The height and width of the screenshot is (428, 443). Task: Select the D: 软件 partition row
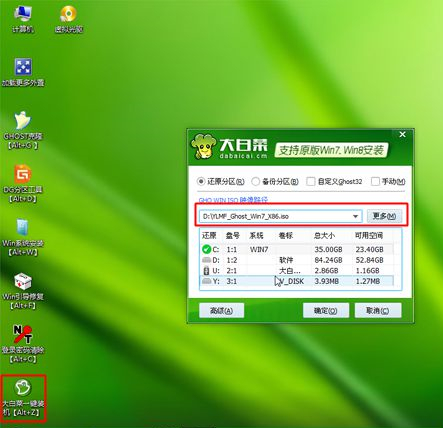point(297,260)
